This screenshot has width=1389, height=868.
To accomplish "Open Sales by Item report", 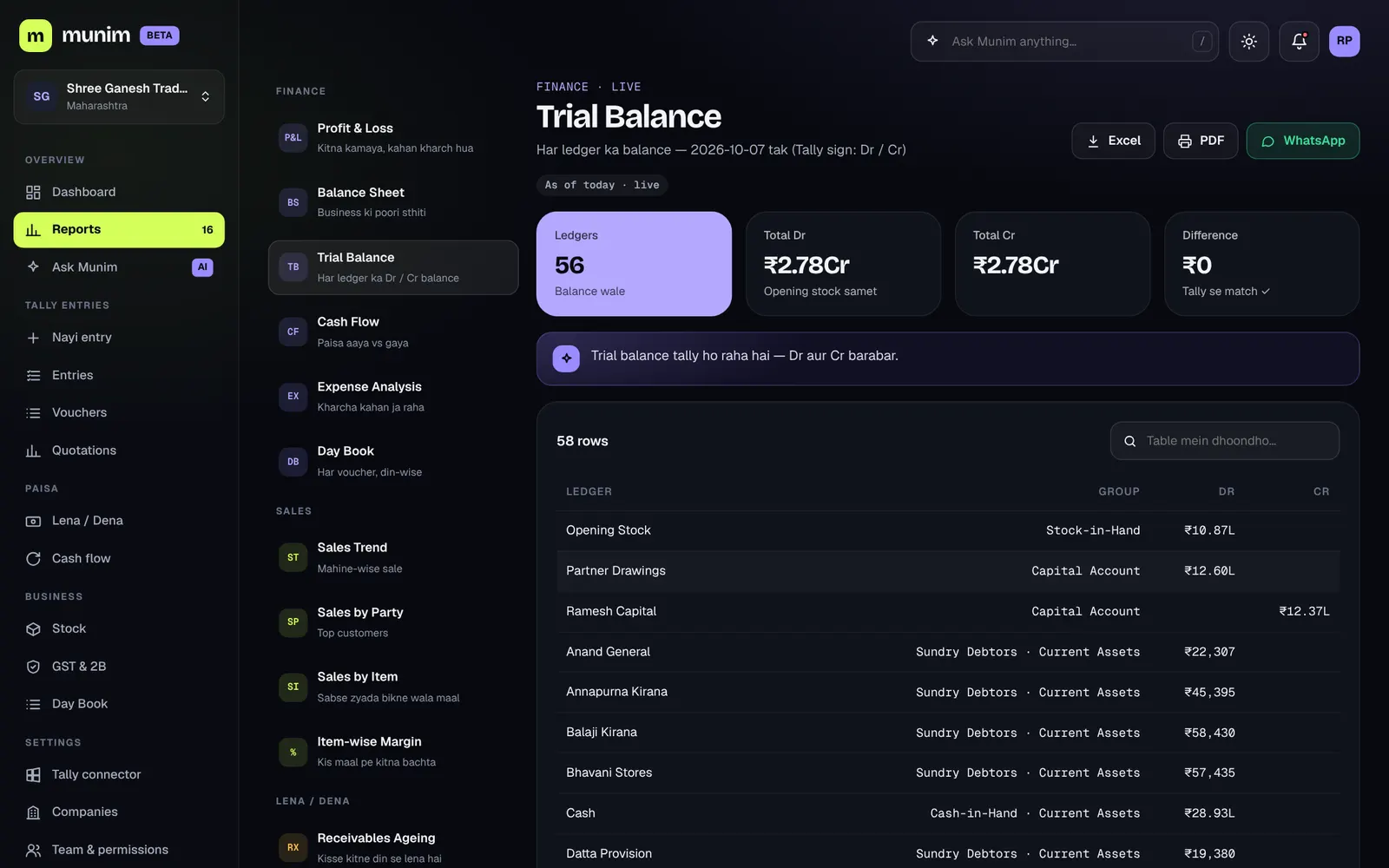I will pos(393,687).
